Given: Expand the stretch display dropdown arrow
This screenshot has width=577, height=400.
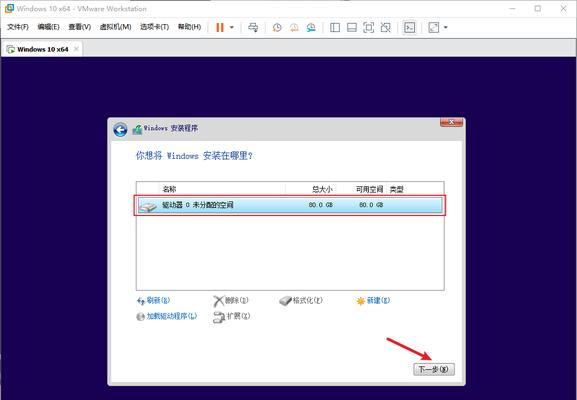Looking at the screenshot, I should (446, 28).
